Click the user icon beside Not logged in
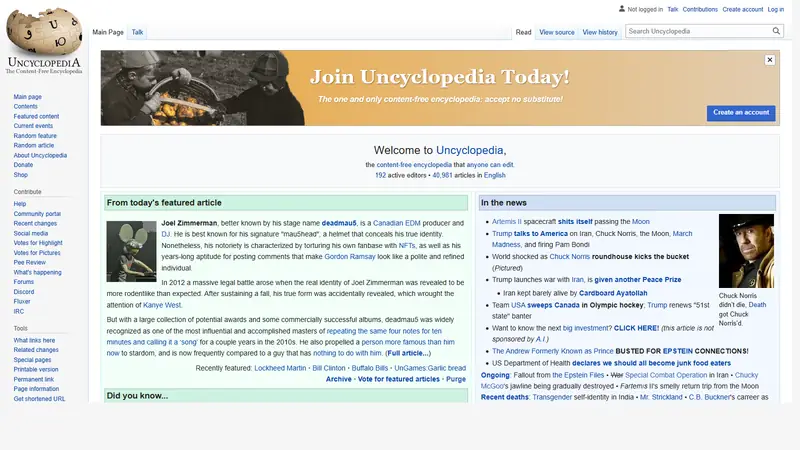Screen dimensions: 800x450 click(x=621, y=9)
